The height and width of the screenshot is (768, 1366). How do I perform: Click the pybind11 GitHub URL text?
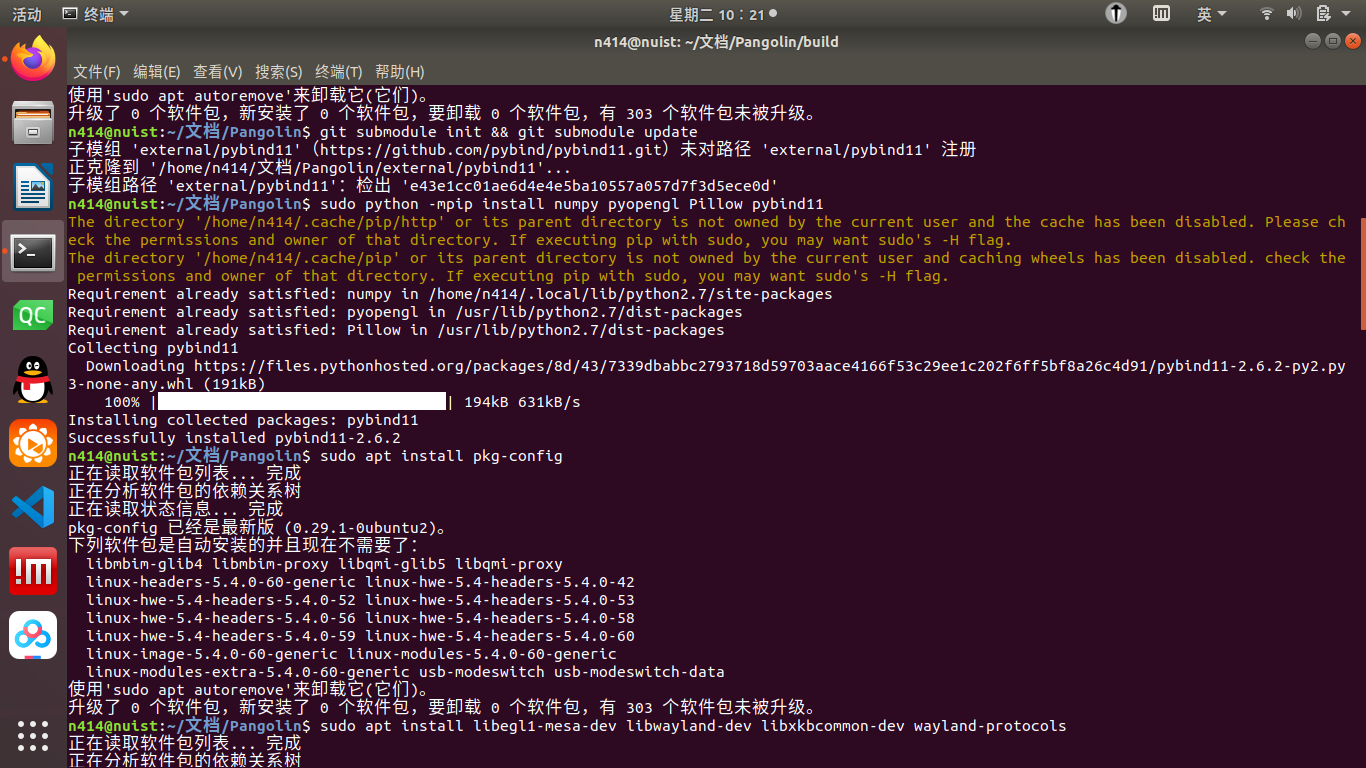pos(493,150)
